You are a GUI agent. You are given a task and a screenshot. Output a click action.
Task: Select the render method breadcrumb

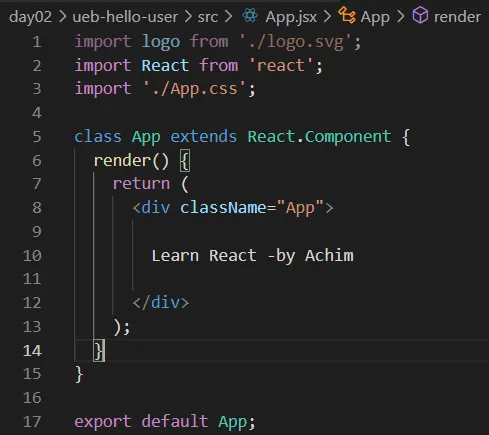pos(457,17)
